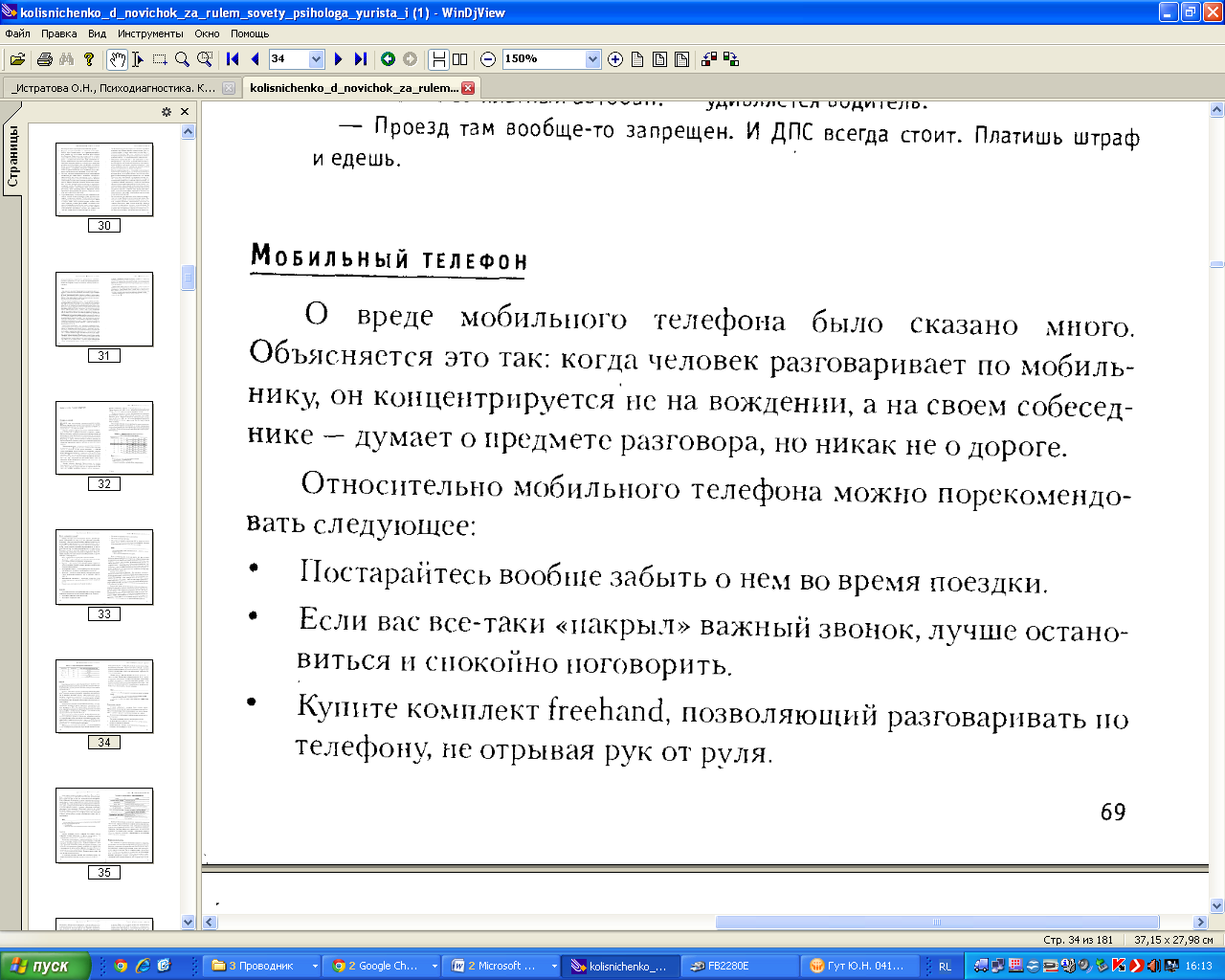Click the fit page icon
This screenshot has width=1225, height=980.
pyautogui.click(x=659, y=59)
